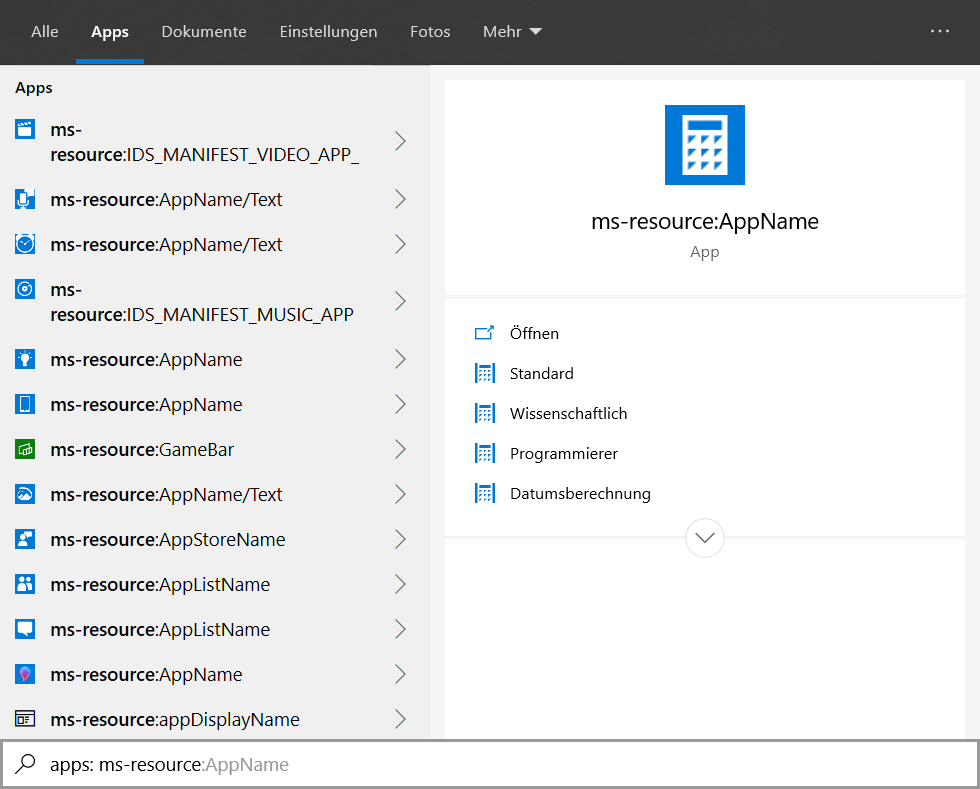This screenshot has height=789, width=980.
Task: Click the Öffnen open-window icon
Action: tap(484, 333)
